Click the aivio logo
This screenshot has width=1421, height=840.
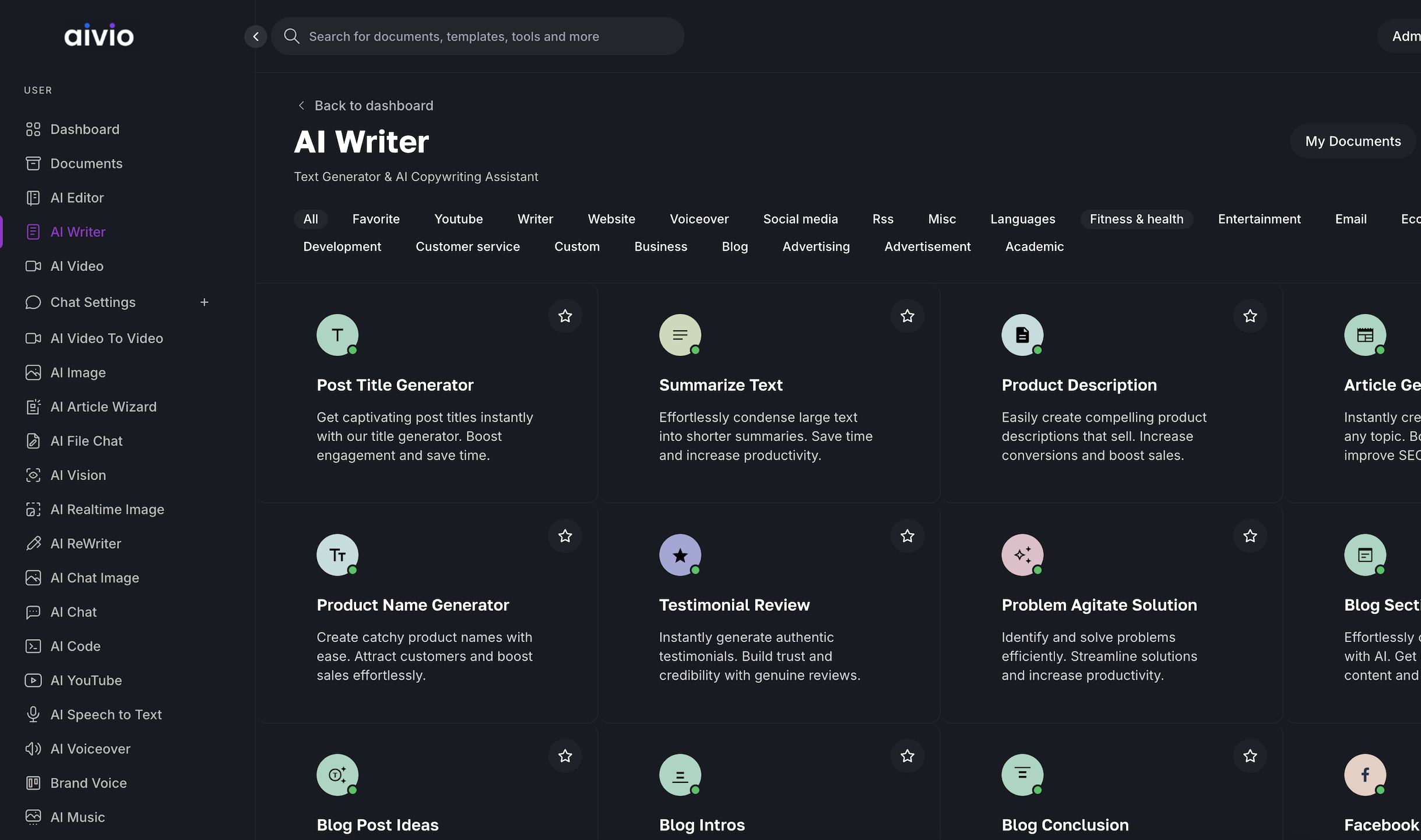click(x=99, y=36)
